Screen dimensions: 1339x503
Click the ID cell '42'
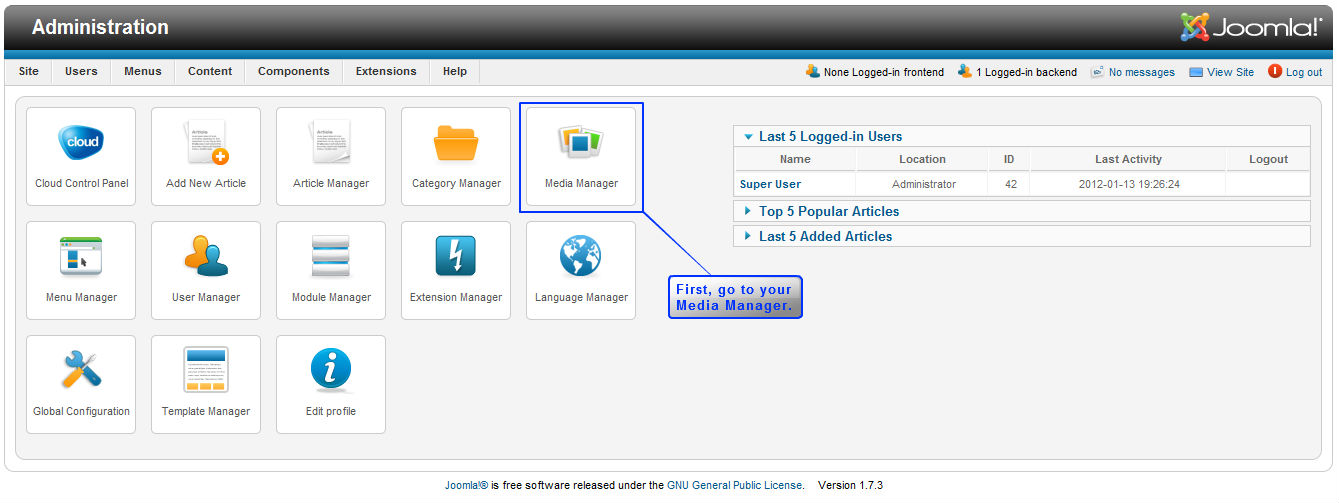(1009, 184)
